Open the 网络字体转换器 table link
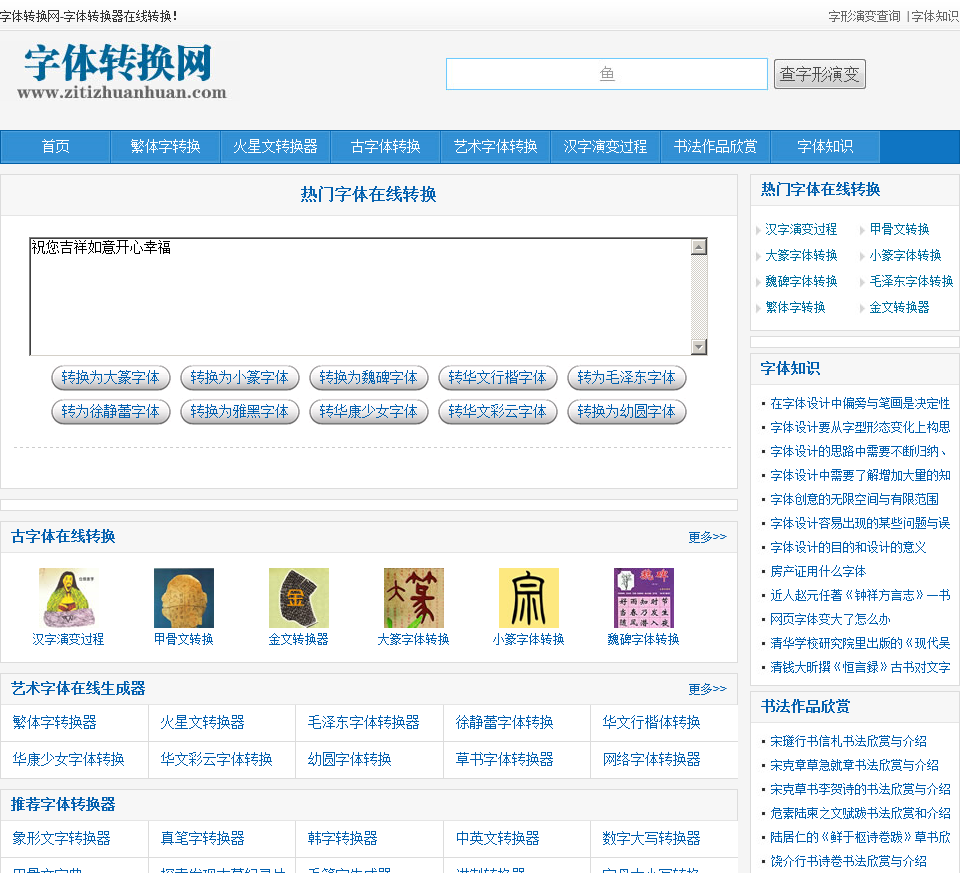960x873 pixels. click(x=651, y=760)
